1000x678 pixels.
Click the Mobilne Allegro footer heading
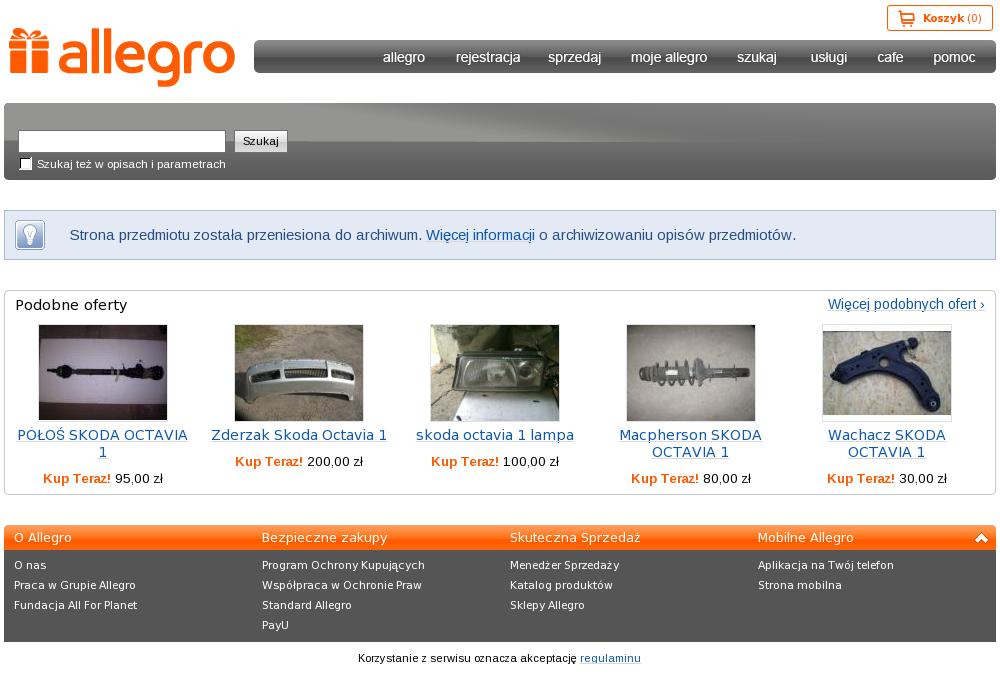click(x=805, y=538)
